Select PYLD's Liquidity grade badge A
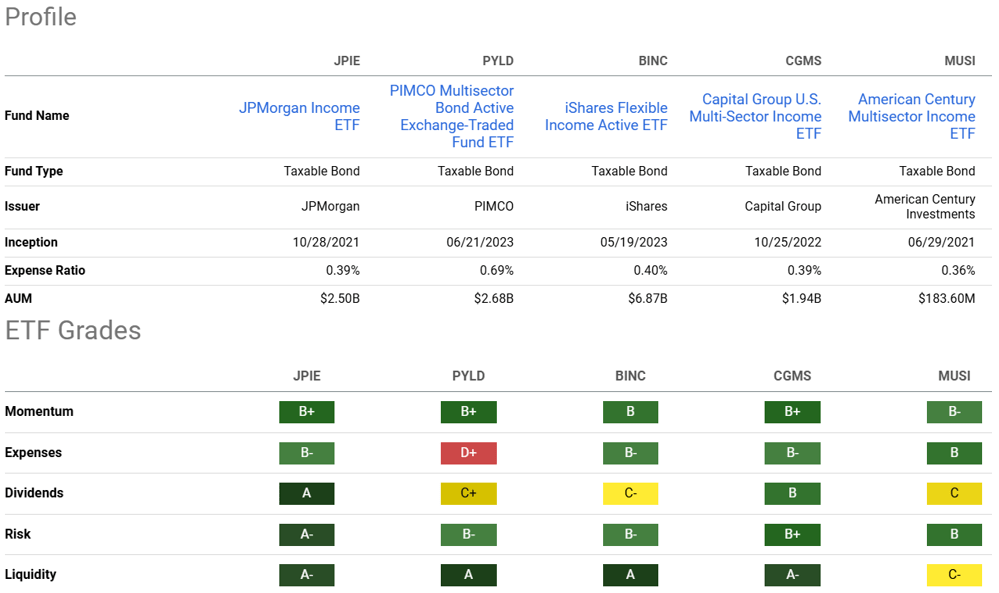The width and height of the screenshot is (999, 593). click(x=468, y=575)
